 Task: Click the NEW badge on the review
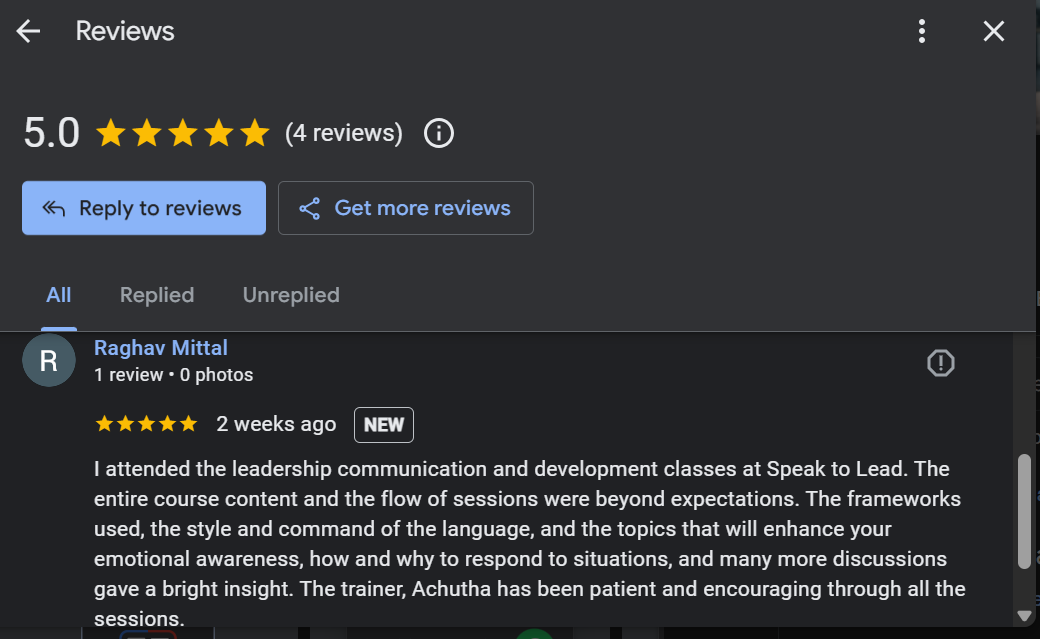point(384,424)
